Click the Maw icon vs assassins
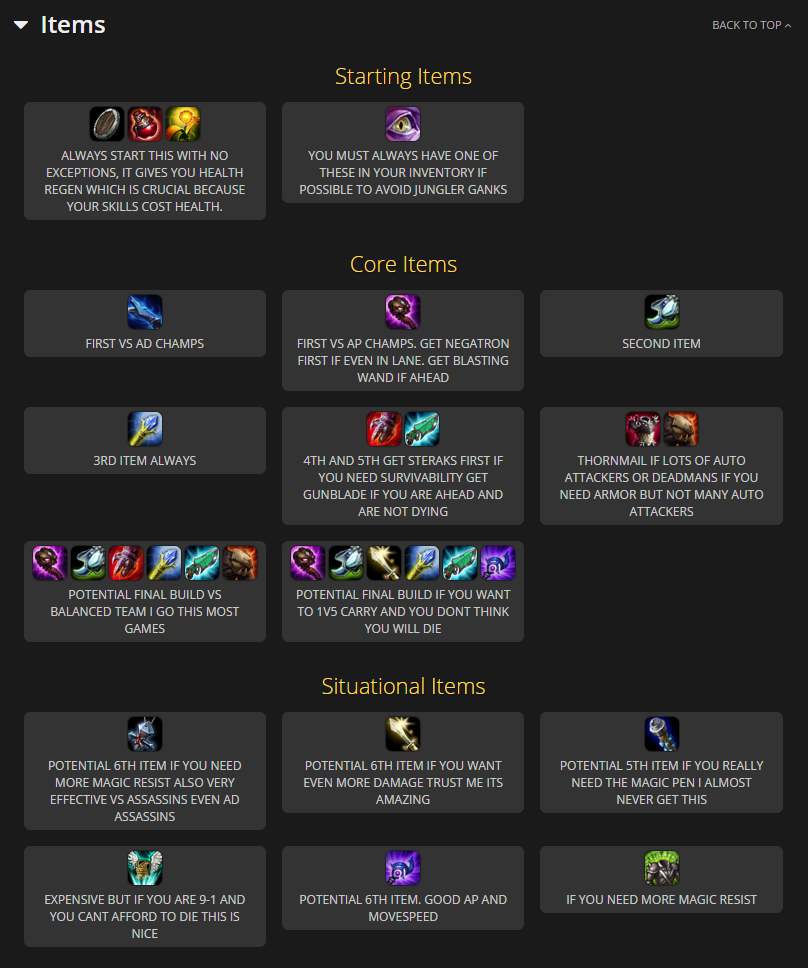Viewport: 808px width, 968px height. [145, 734]
